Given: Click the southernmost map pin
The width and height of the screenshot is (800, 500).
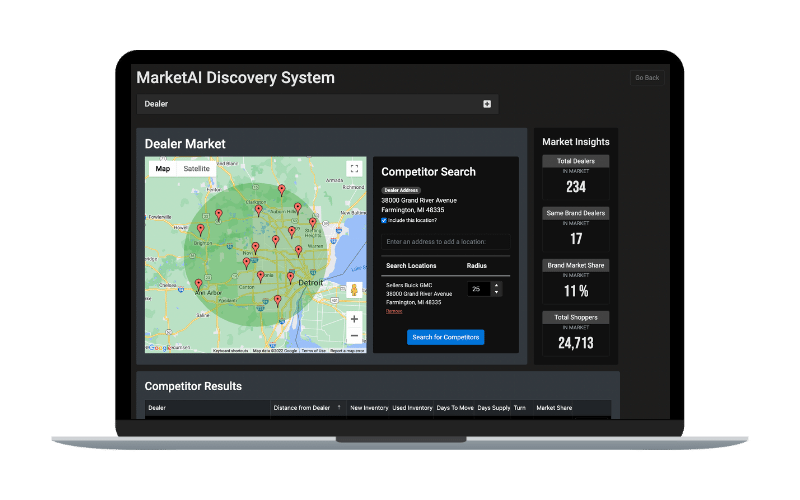Looking at the screenshot, I should point(278,301).
